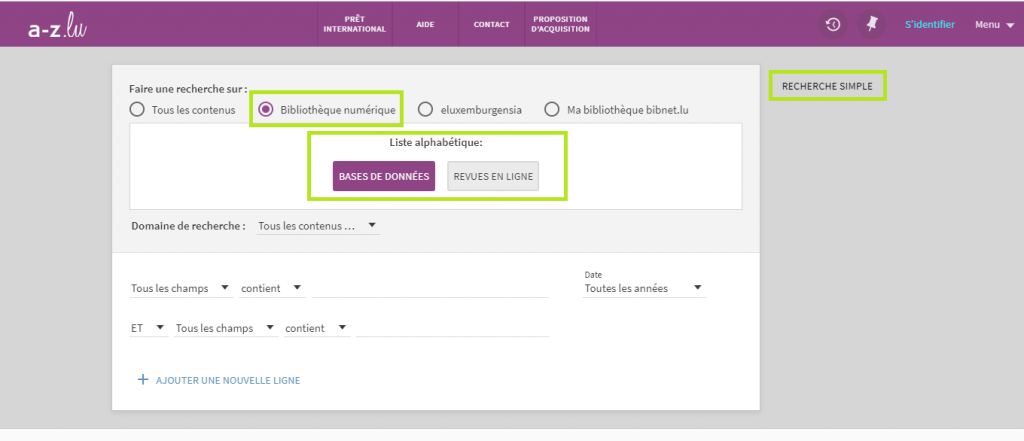The width and height of the screenshot is (1024, 441).
Task: Open the Aide menu item
Action: tap(425, 24)
